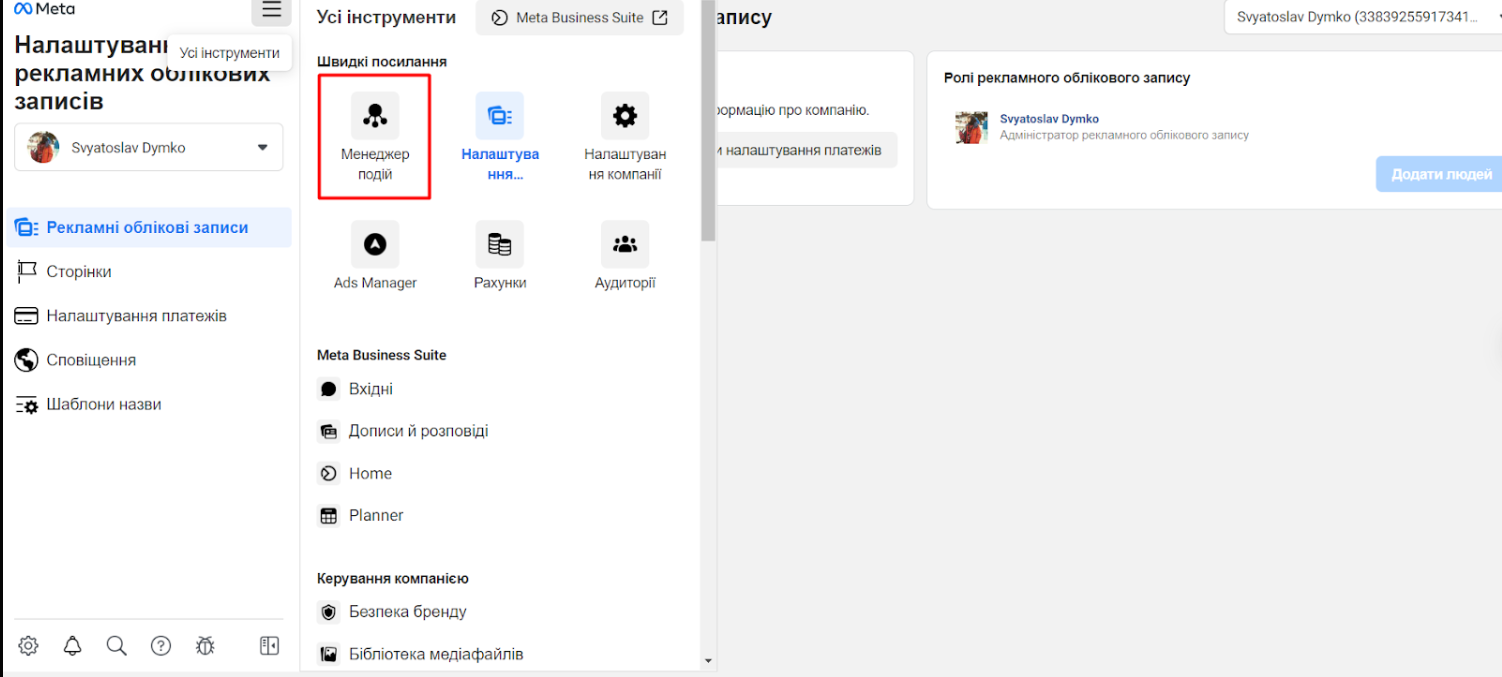Click the hamburger All tools menu icon

pos(271,11)
